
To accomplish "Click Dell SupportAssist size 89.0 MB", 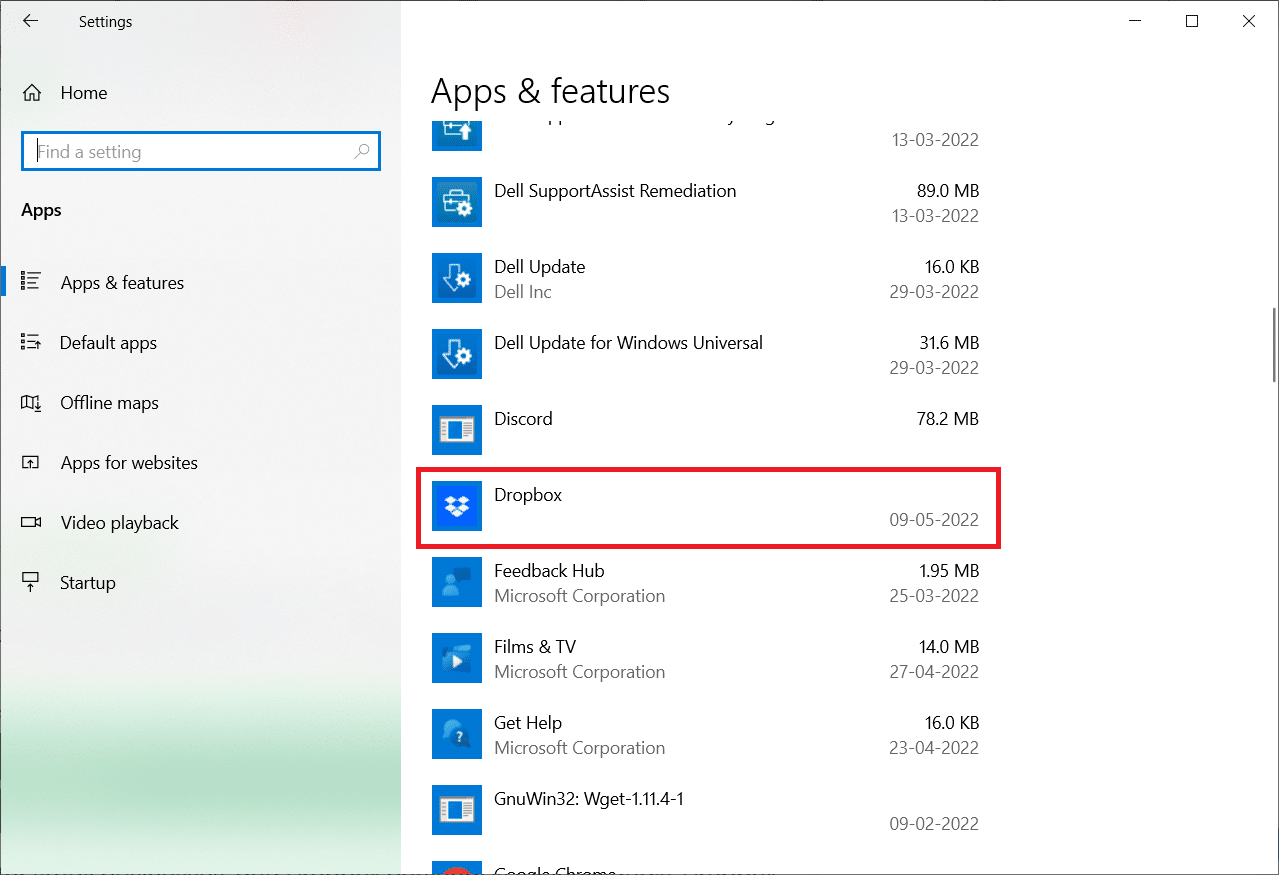I will [948, 191].
